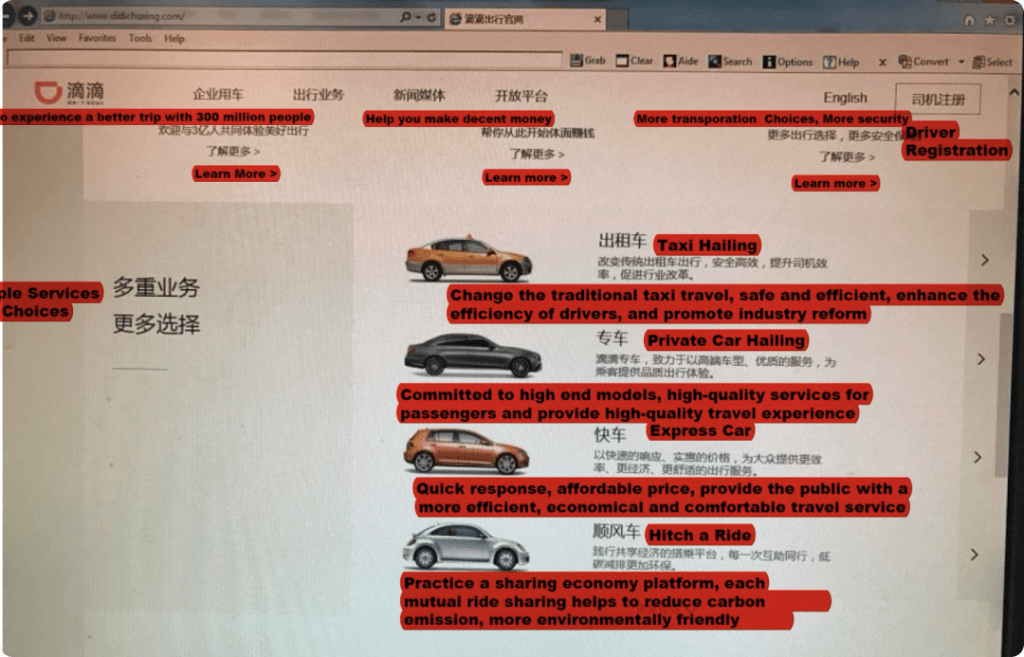The height and width of the screenshot is (657, 1024).
Task: Click the Clear toolbar button
Action: pyautogui.click(x=634, y=61)
